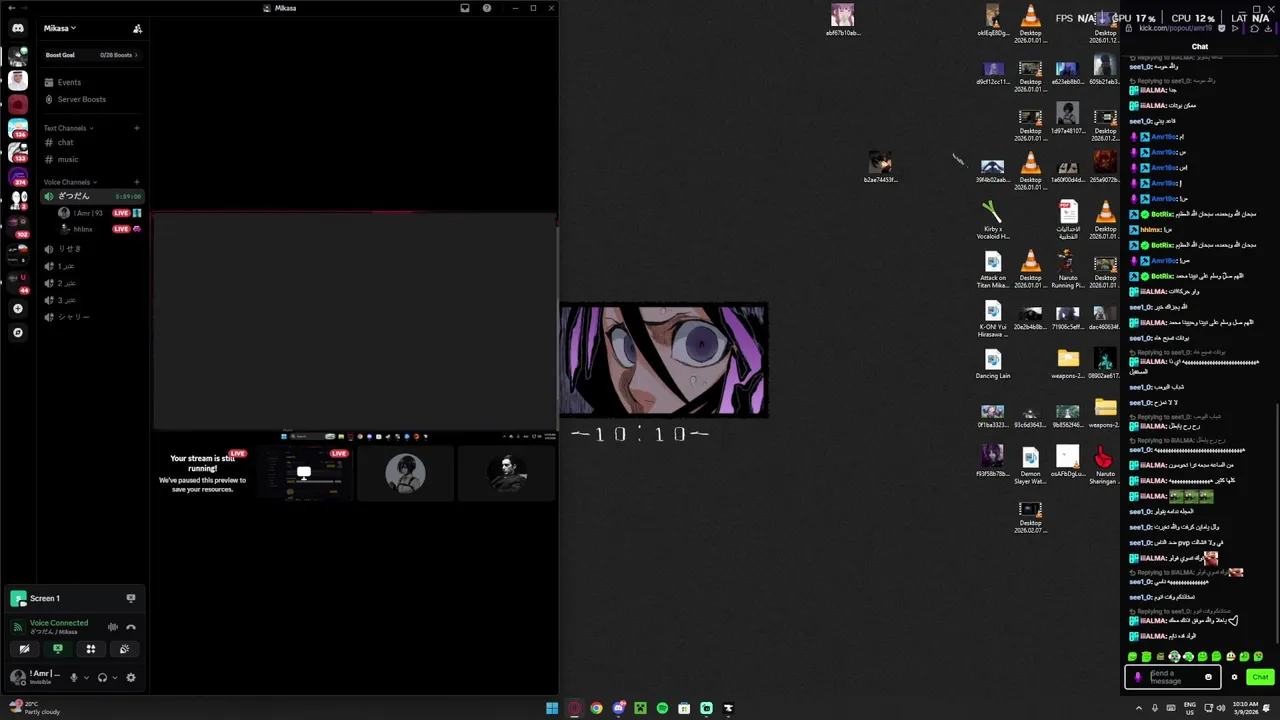Switch the ENG US input language
This screenshot has width=1280, height=720.
[x=1189, y=708]
